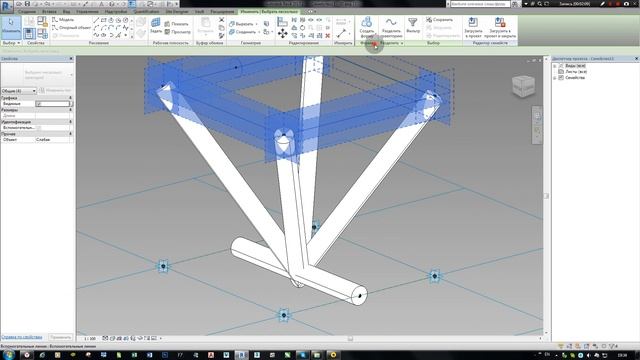This screenshot has width=640, height=360.
Task: Open the Справка по свойствам link
Action: (22, 337)
